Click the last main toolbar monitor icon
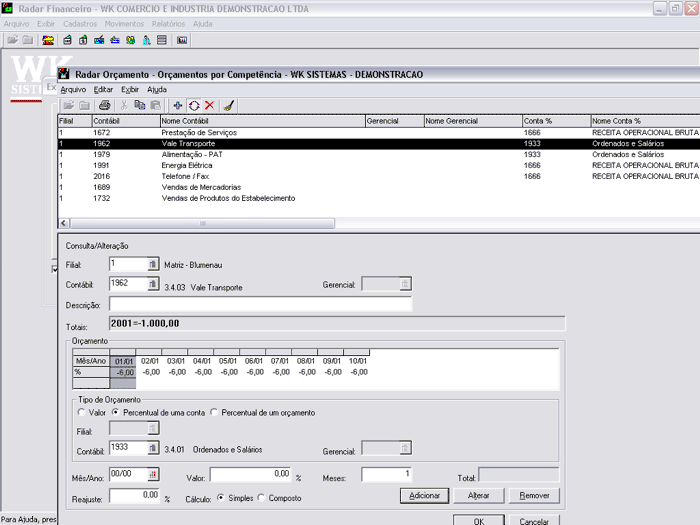The image size is (700, 525). click(182, 40)
